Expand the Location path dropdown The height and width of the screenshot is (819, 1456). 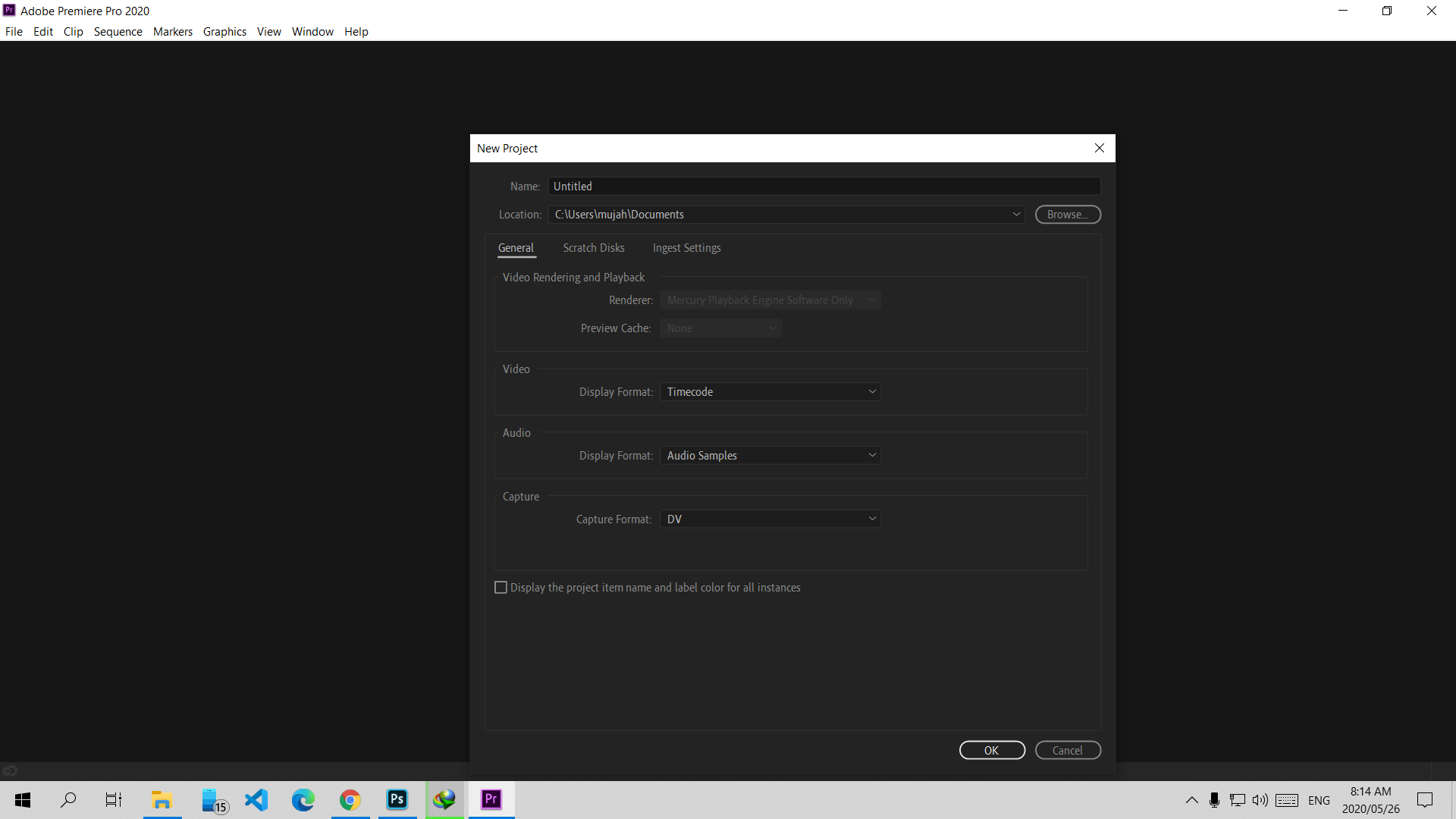1016,215
